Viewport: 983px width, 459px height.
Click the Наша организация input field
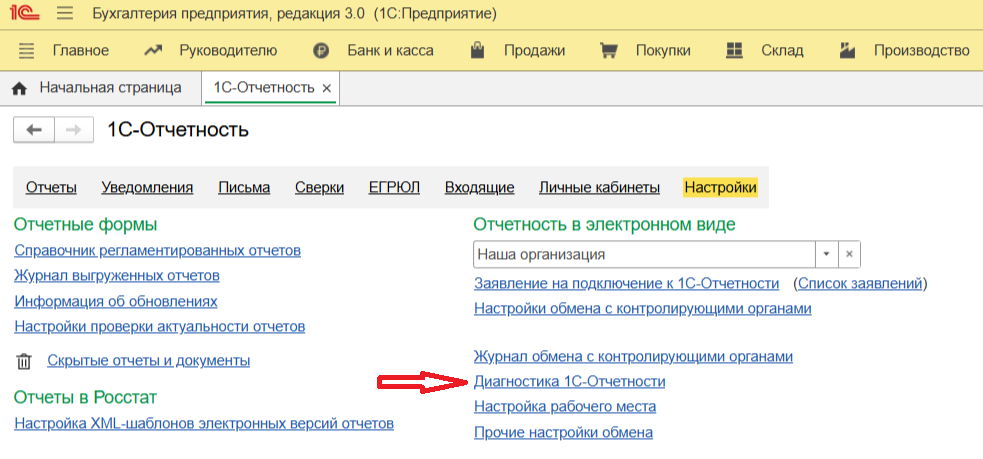point(643,255)
